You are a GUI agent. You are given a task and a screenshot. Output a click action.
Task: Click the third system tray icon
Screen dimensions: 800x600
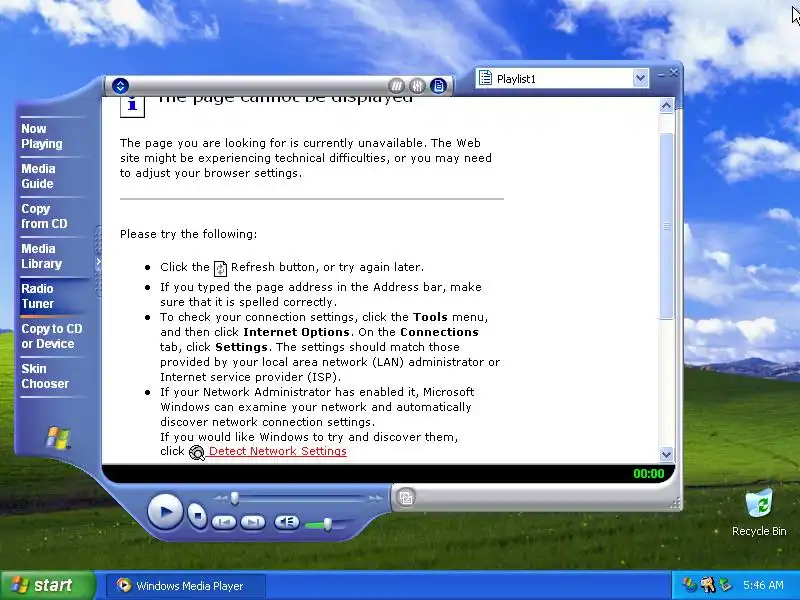tap(725, 585)
